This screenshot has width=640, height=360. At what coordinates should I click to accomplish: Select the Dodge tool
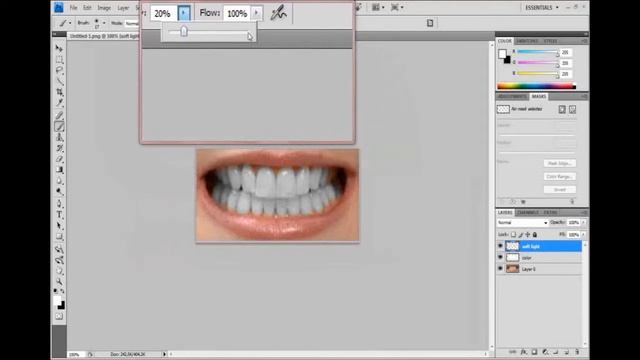[60, 191]
